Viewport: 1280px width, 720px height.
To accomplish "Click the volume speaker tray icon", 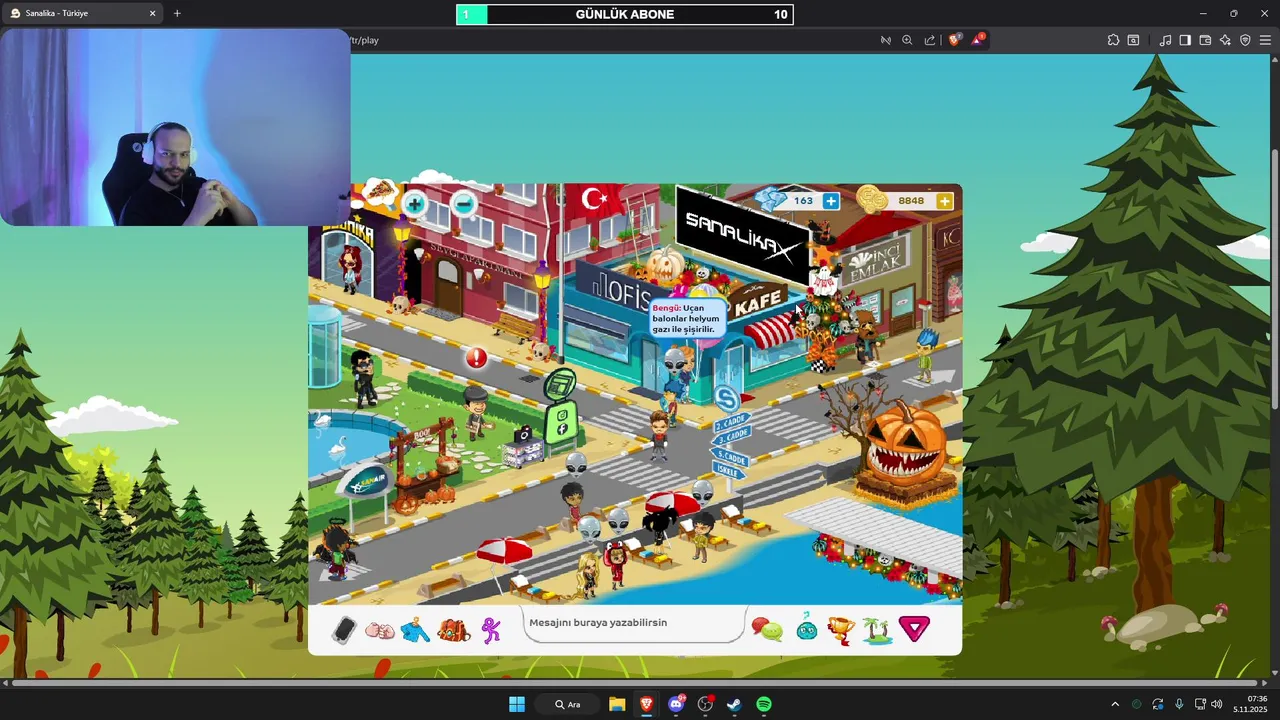I will coord(1216,704).
